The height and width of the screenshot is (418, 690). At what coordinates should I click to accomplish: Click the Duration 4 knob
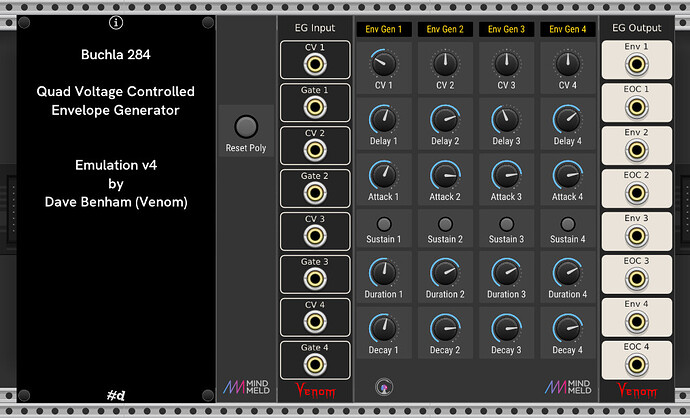[x=568, y=273]
